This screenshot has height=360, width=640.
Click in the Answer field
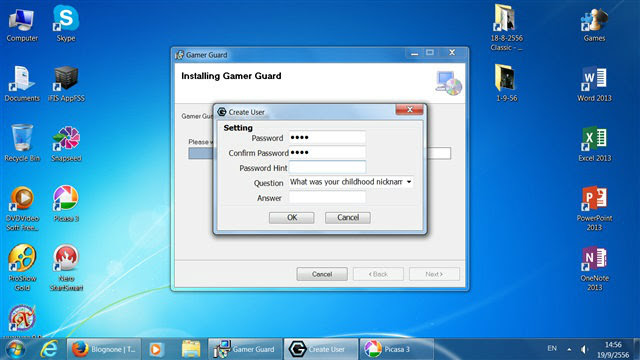point(327,198)
